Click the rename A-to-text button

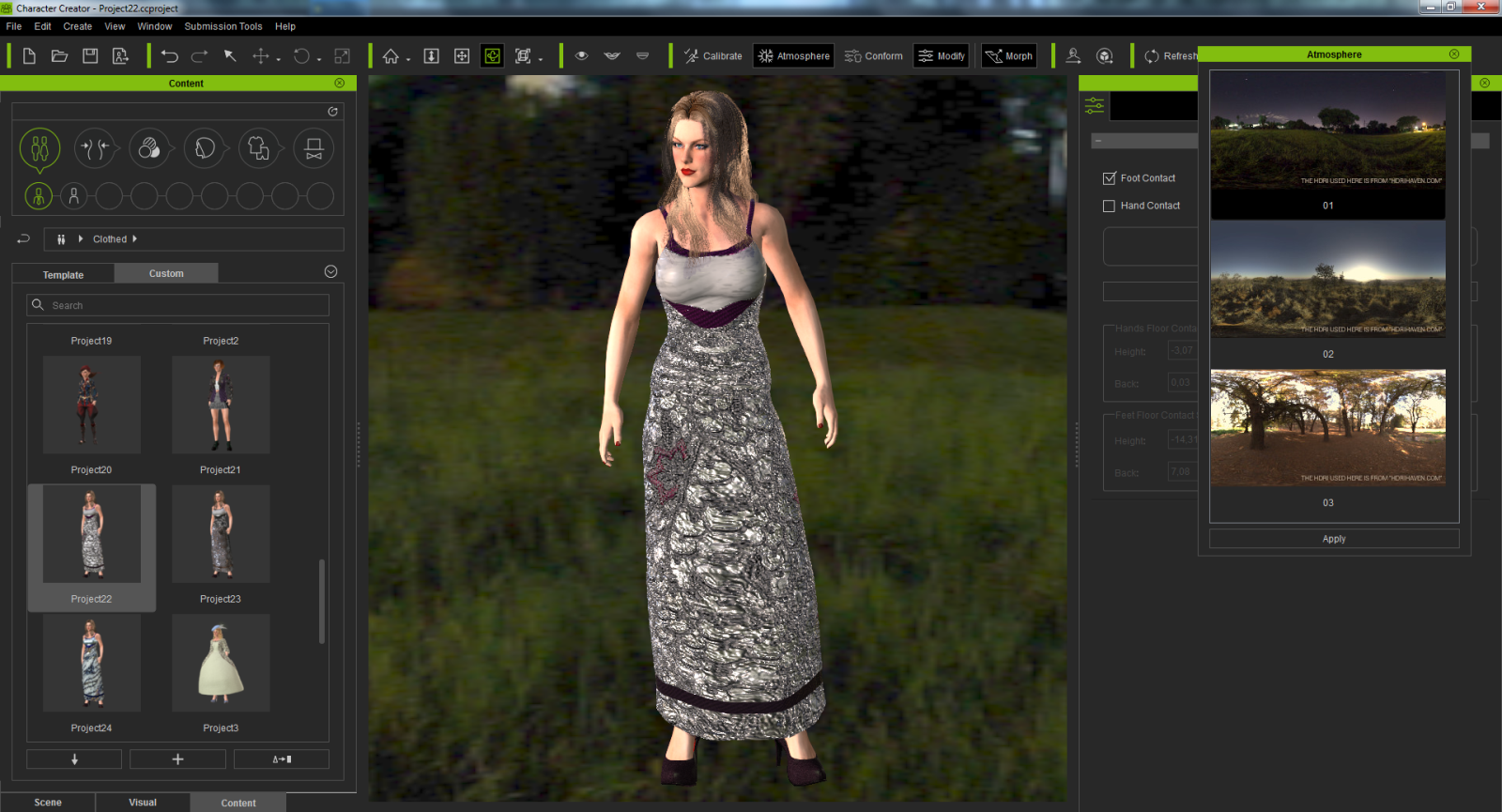click(282, 759)
